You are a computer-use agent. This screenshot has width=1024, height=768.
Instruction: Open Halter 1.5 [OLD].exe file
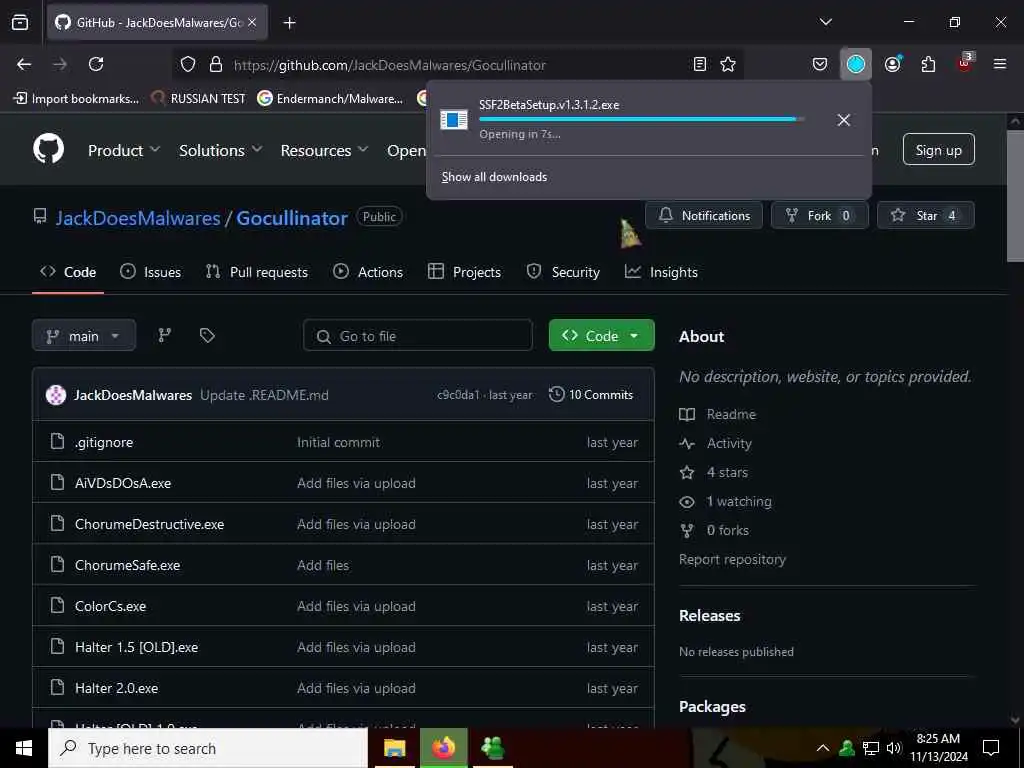(136, 647)
